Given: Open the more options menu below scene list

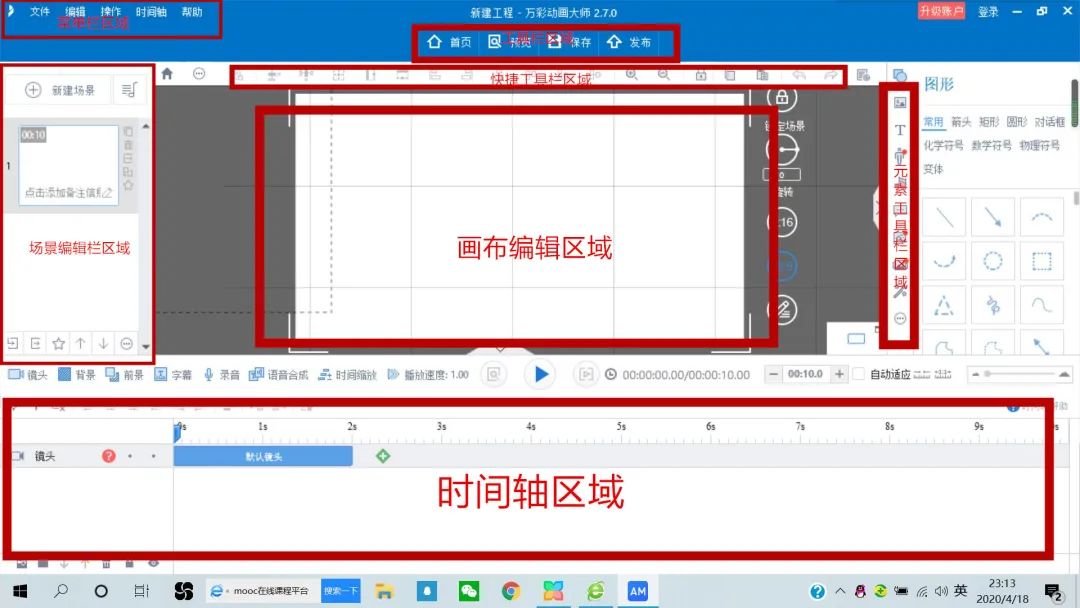Looking at the screenshot, I should (126, 344).
